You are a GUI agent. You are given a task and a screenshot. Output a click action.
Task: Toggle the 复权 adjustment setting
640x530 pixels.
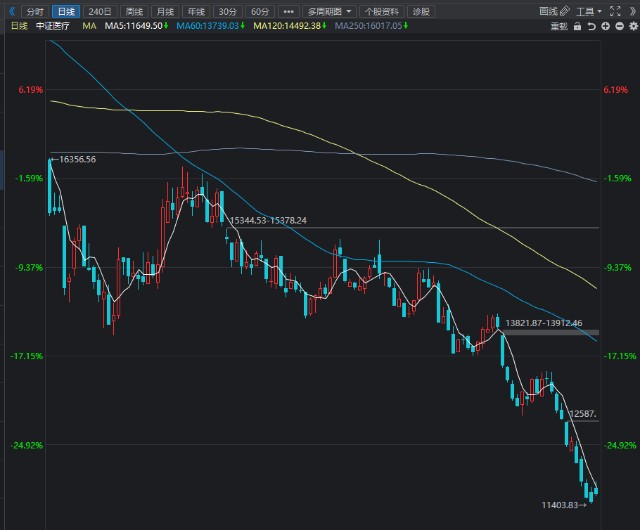tap(559, 27)
